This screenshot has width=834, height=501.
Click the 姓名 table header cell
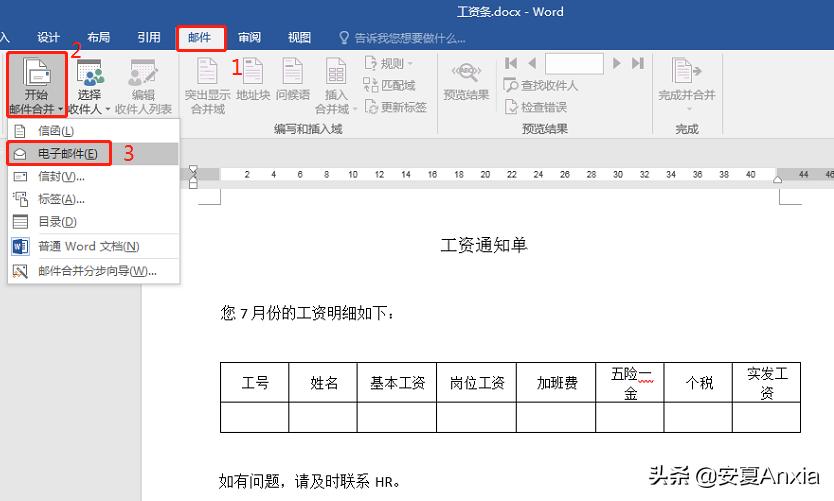tap(323, 382)
